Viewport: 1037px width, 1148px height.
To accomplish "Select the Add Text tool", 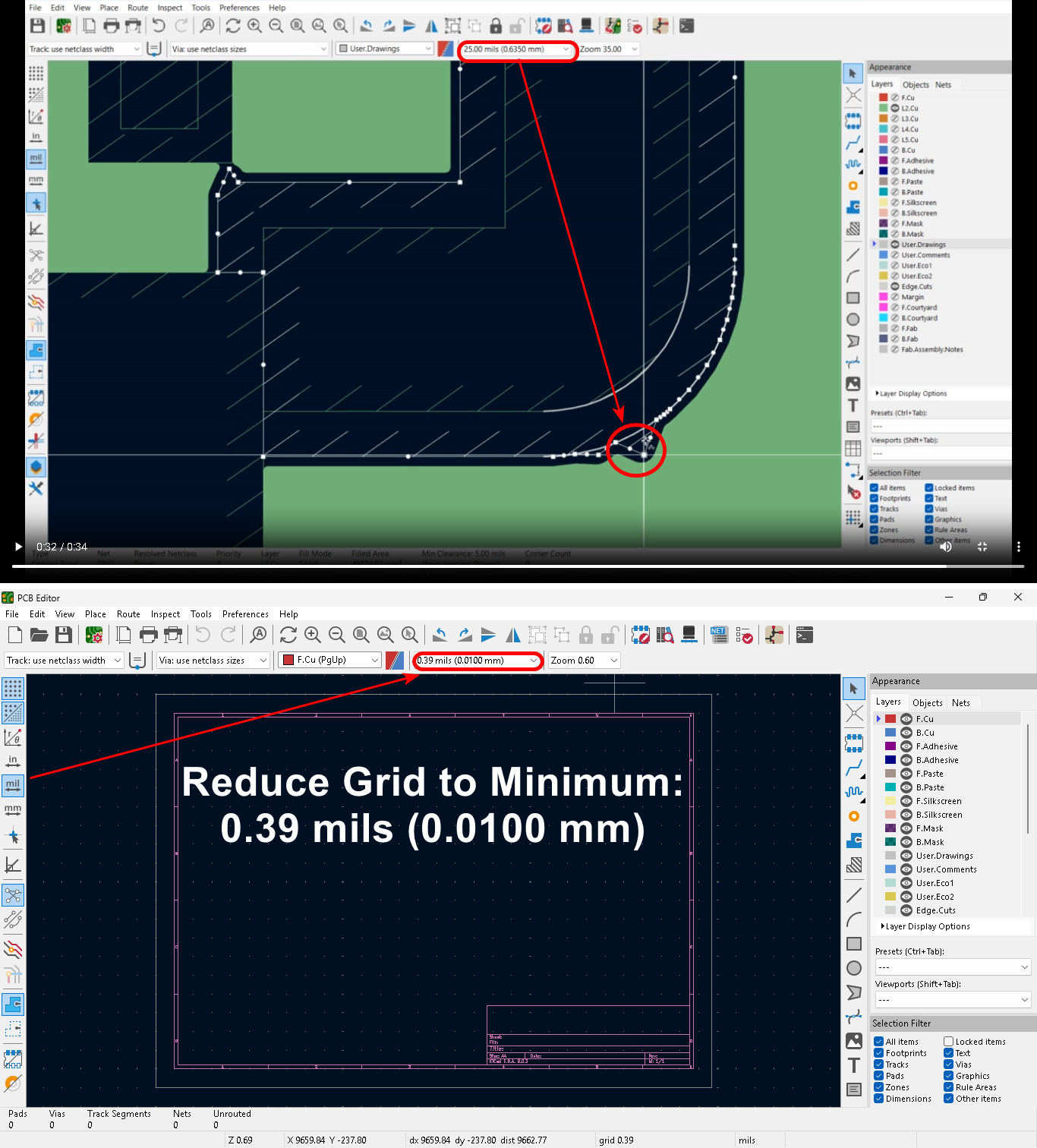I will pos(854,1065).
